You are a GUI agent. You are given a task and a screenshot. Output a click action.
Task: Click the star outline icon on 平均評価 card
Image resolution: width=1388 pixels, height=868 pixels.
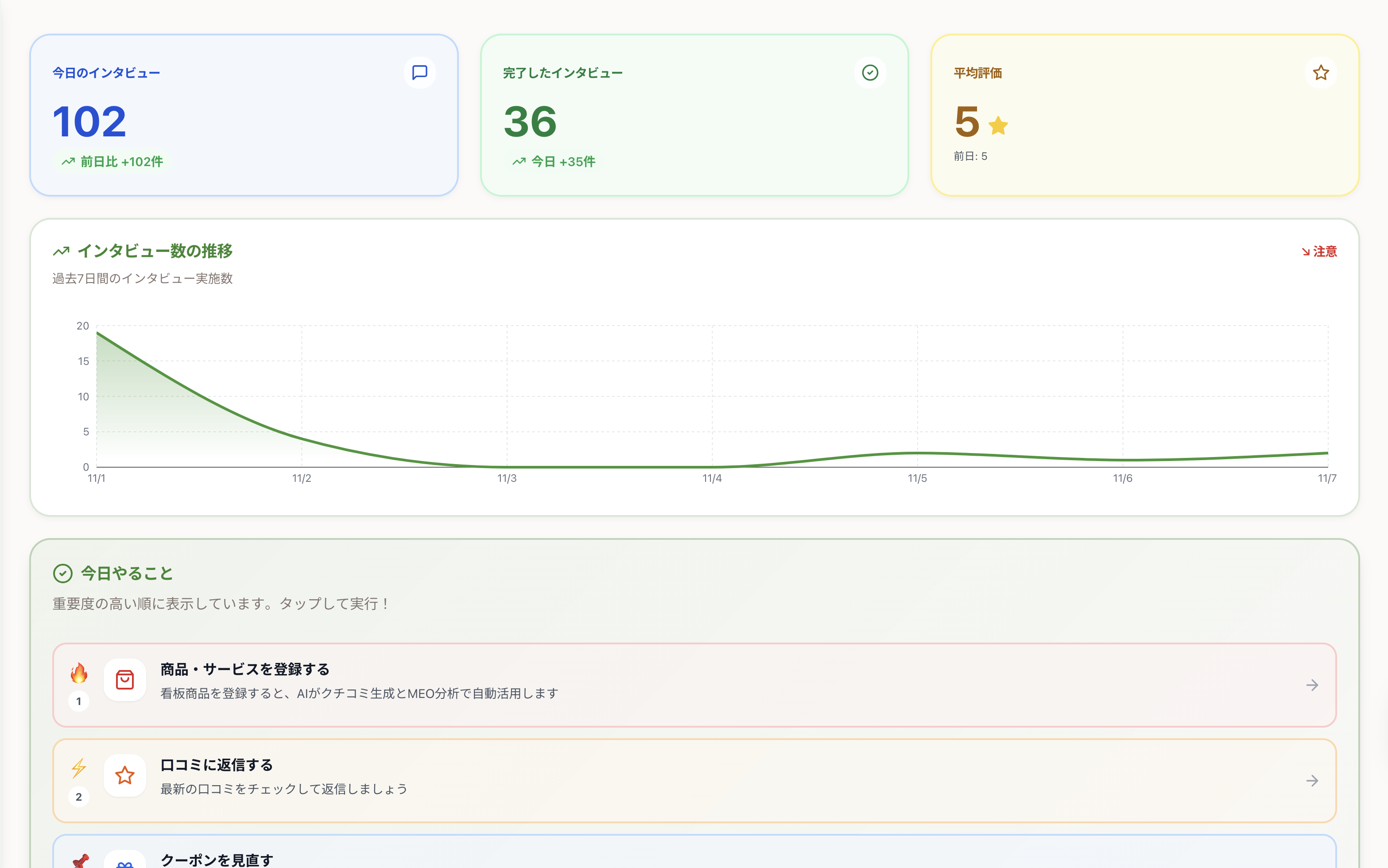pyautogui.click(x=1321, y=72)
